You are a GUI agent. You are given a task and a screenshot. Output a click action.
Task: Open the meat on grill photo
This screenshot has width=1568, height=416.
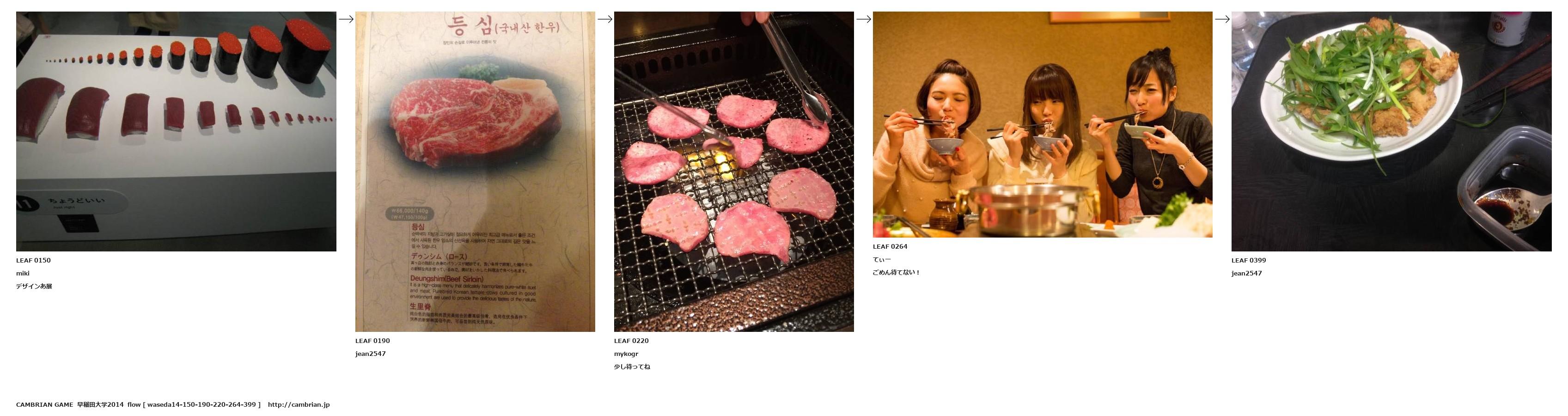(x=733, y=172)
